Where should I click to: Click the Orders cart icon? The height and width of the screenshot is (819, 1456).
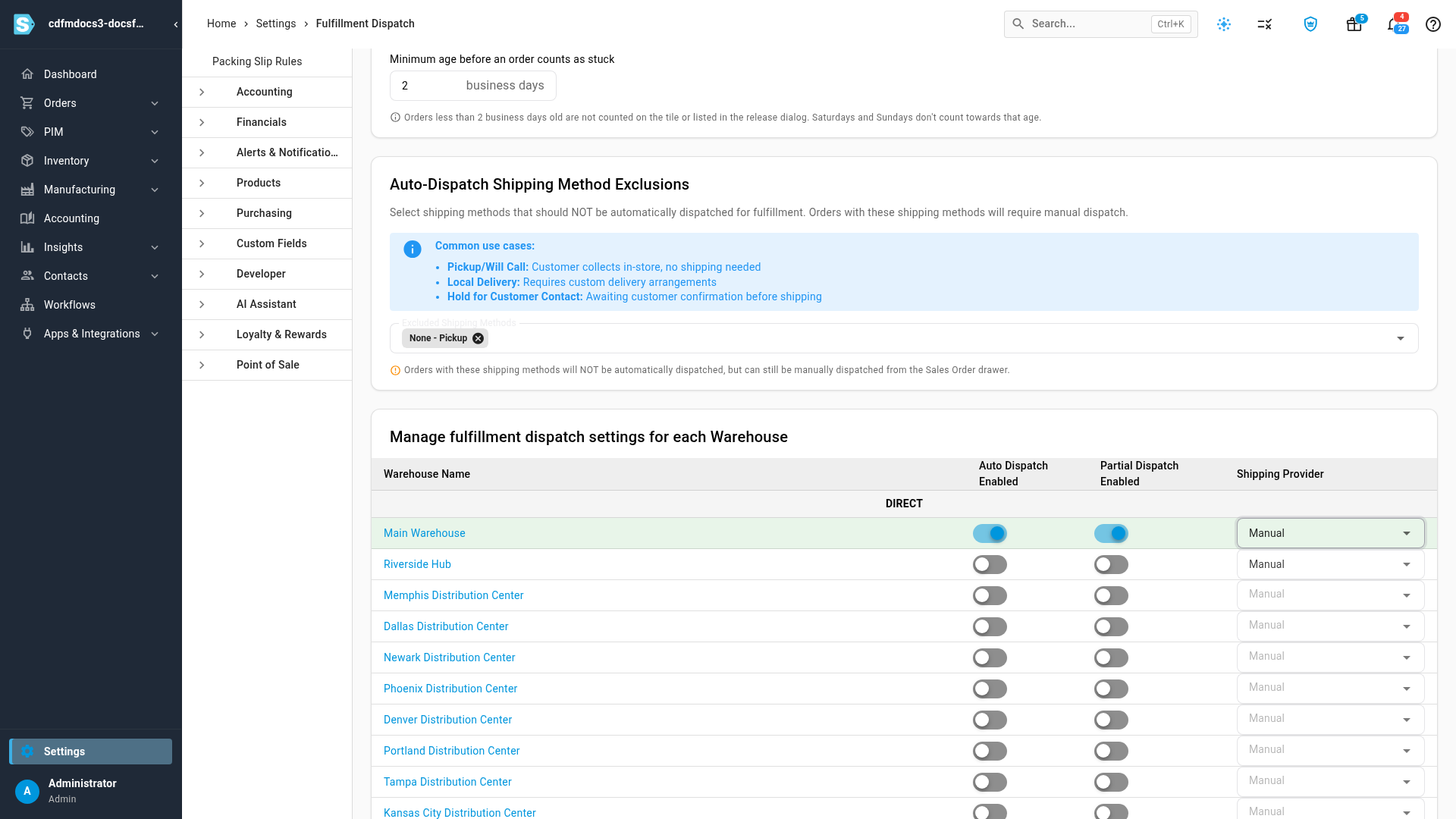(x=27, y=103)
